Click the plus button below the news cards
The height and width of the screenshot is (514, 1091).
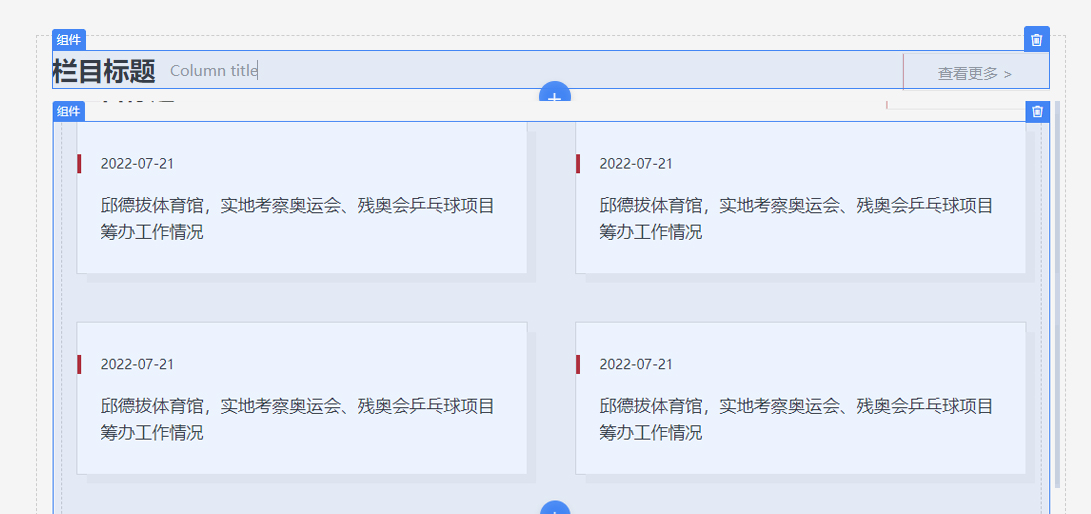click(554, 508)
